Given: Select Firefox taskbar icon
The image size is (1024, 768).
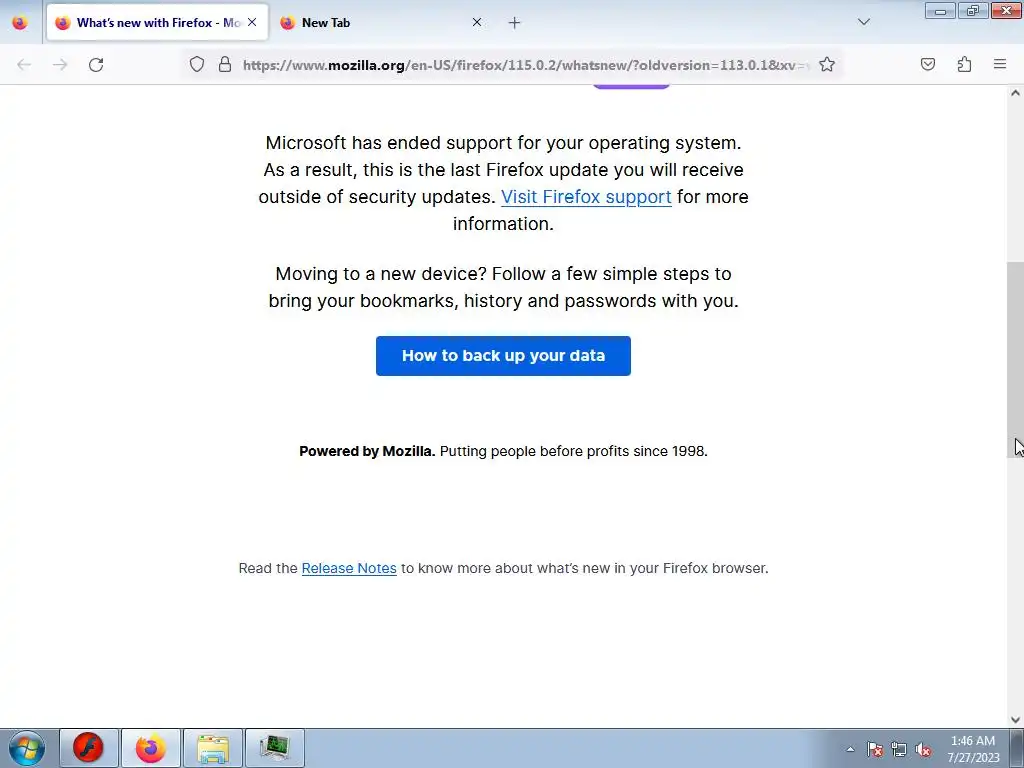Looking at the screenshot, I should [x=150, y=748].
